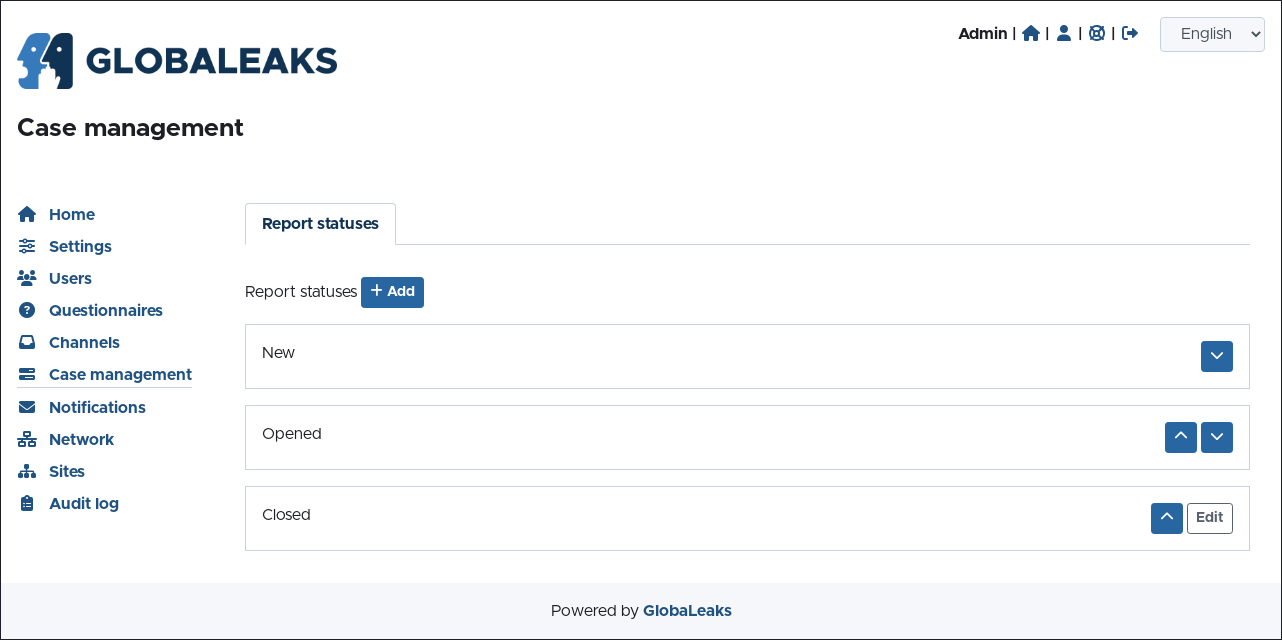1282x640 pixels.
Task: Open user preferences profile icon
Action: [1064, 33]
